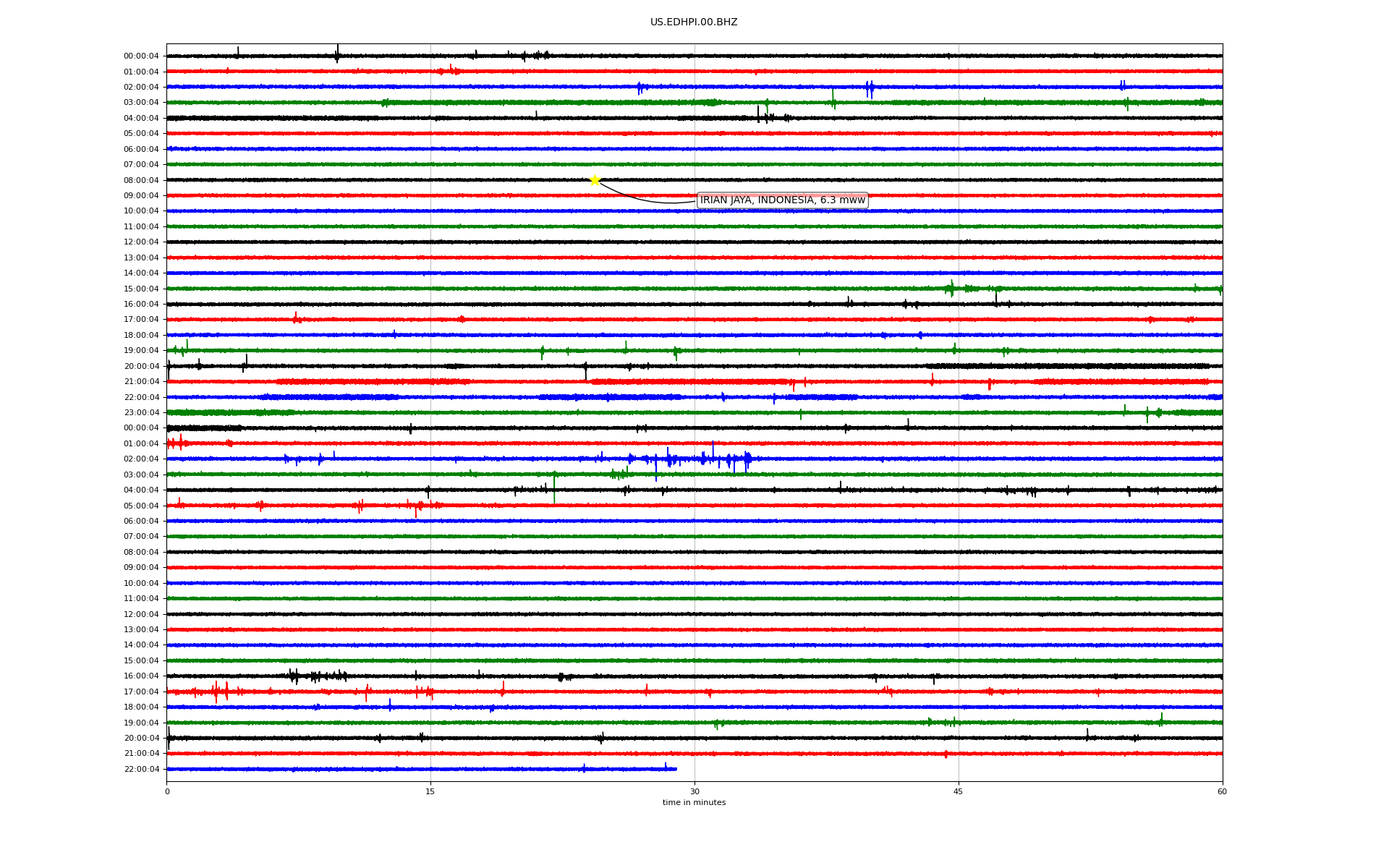Image resolution: width=1389 pixels, height=868 pixels.
Task: Click the bottom-most 22:00:04 row label
Action: coord(141,770)
